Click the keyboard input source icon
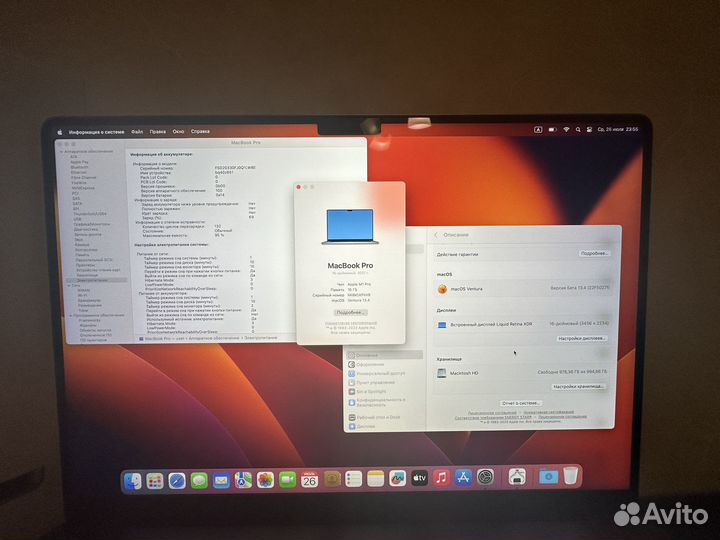720x540 pixels. click(538, 130)
